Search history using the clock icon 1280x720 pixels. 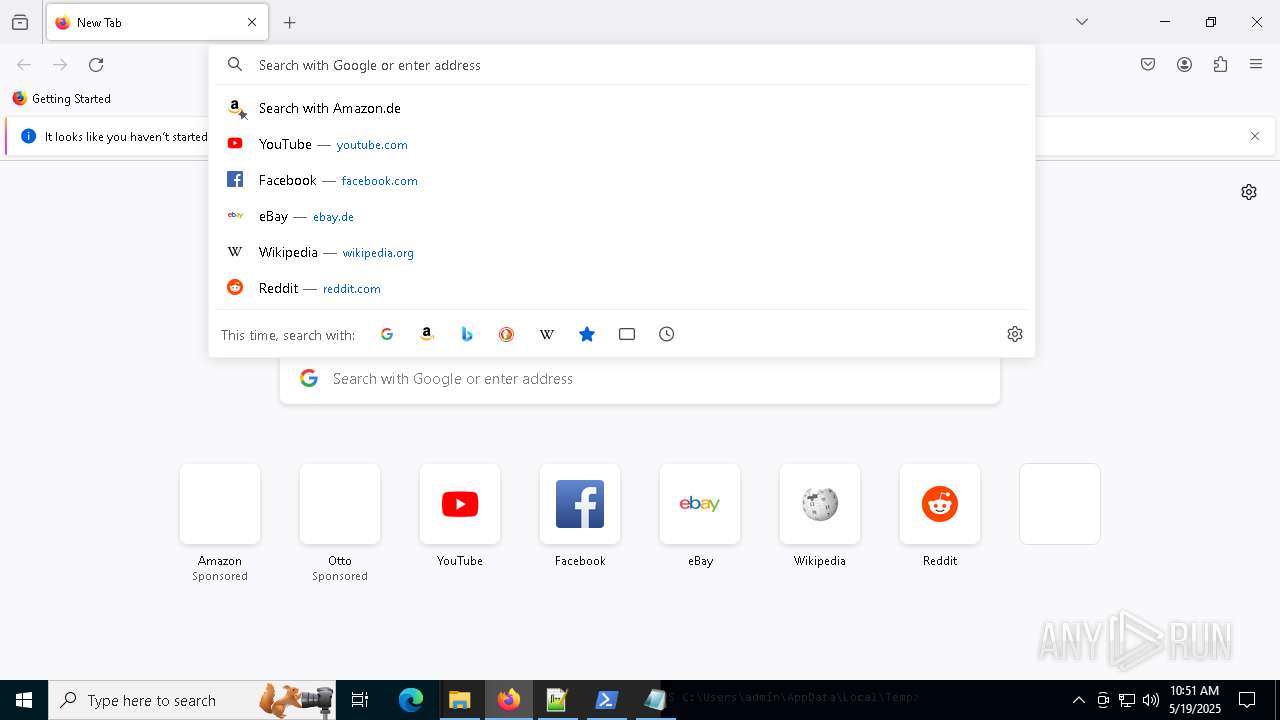[667, 334]
